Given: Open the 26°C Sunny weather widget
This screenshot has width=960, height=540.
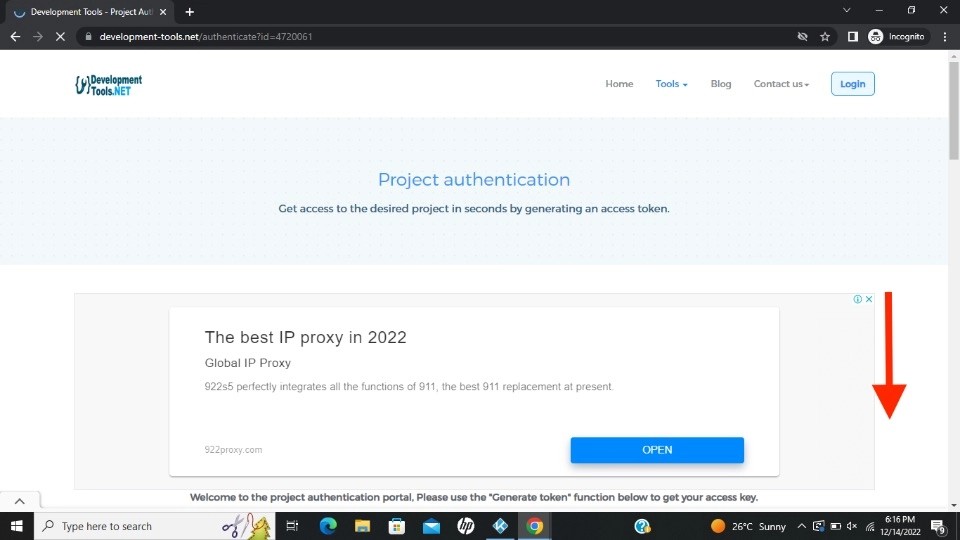Looking at the screenshot, I should [x=749, y=526].
